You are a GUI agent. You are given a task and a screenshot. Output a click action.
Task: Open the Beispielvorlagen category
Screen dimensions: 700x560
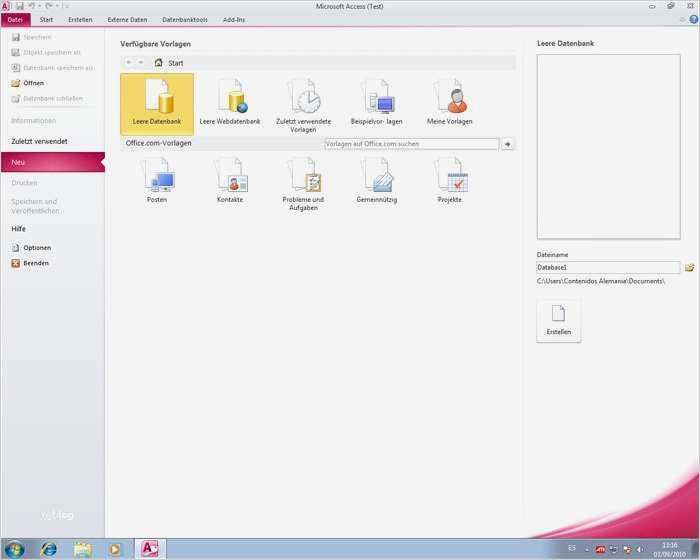tap(376, 103)
